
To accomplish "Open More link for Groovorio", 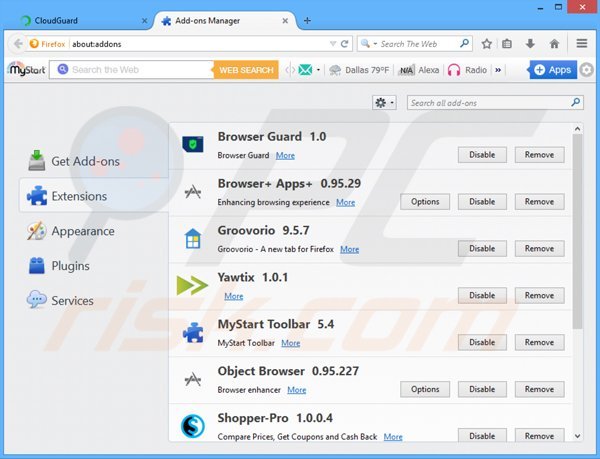I will (x=350, y=249).
